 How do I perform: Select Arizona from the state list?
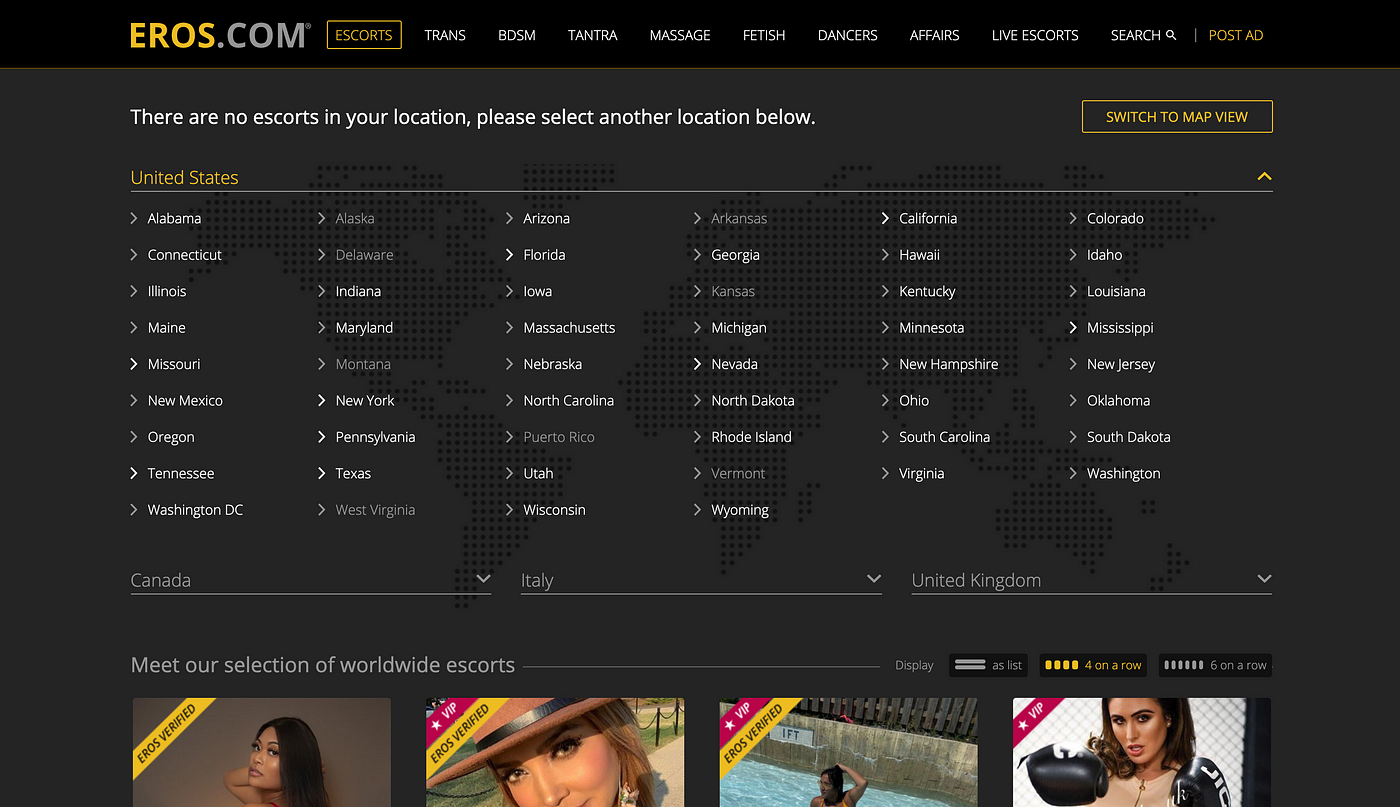(546, 218)
